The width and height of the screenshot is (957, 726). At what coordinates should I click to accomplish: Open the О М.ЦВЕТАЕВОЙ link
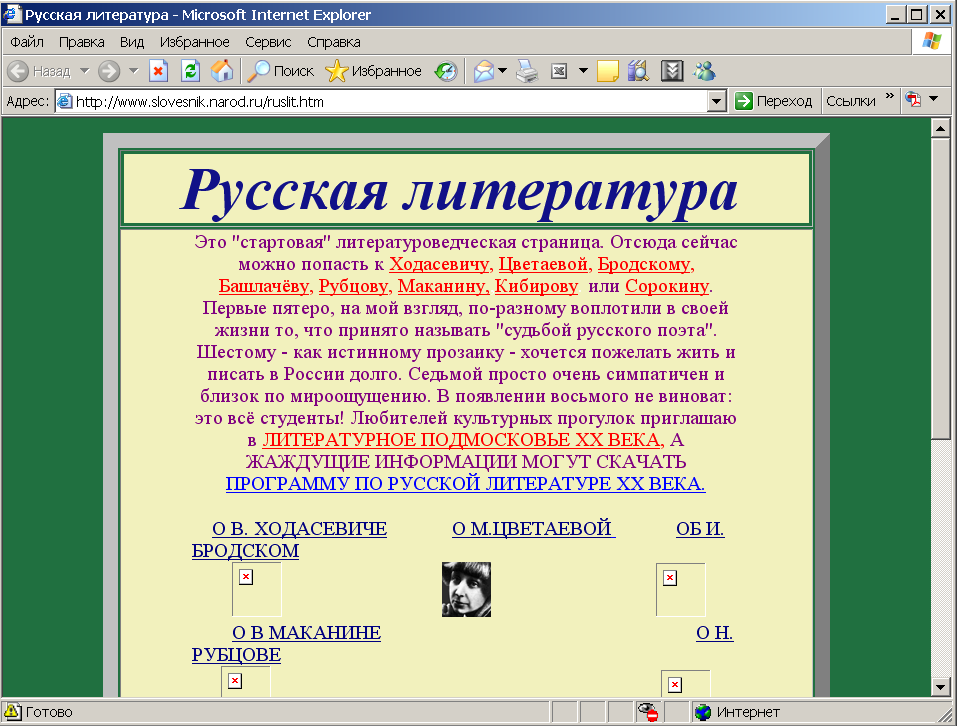tap(533, 528)
